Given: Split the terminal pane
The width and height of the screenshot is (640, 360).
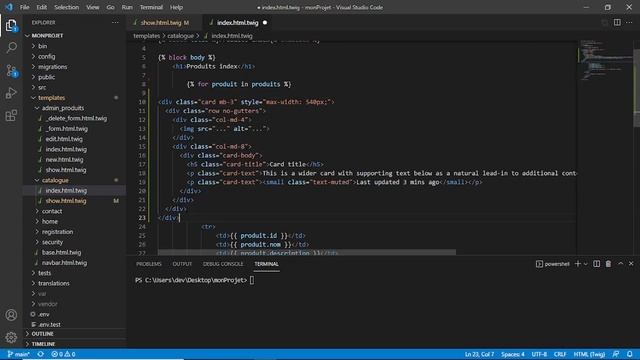Looking at the screenshot, I should 596,264.
